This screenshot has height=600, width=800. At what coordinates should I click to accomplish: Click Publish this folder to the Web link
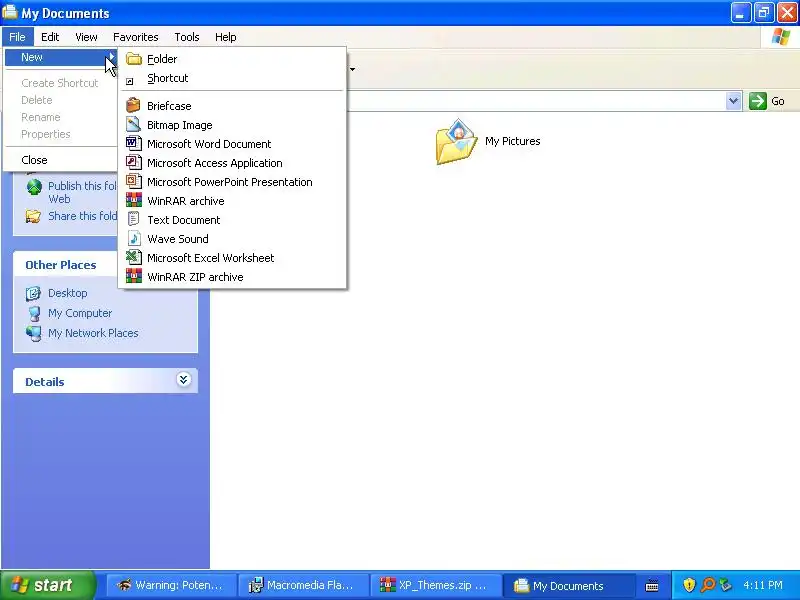83,192
